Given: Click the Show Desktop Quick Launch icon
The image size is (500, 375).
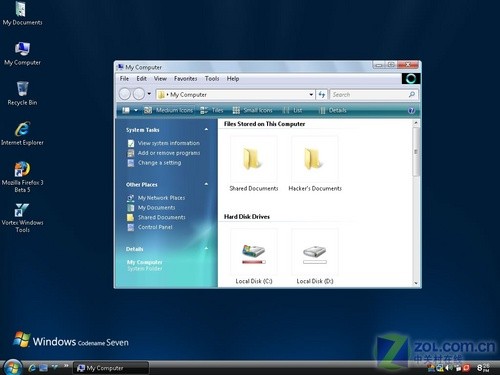Looking at the screenshot, I should (43, 368).
